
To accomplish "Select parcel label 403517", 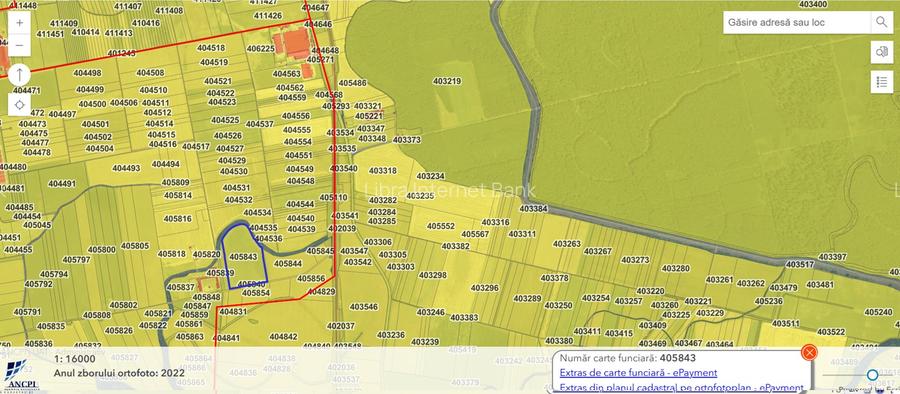I will tap(800, 264).
